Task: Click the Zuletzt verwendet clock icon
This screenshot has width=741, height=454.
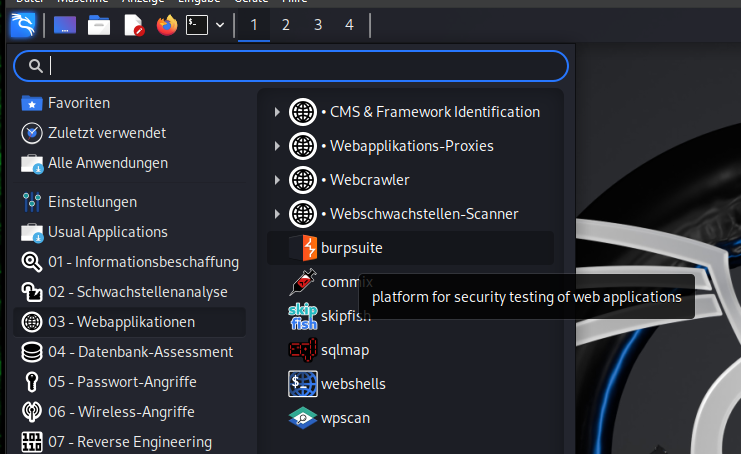Action: (32, 133)
